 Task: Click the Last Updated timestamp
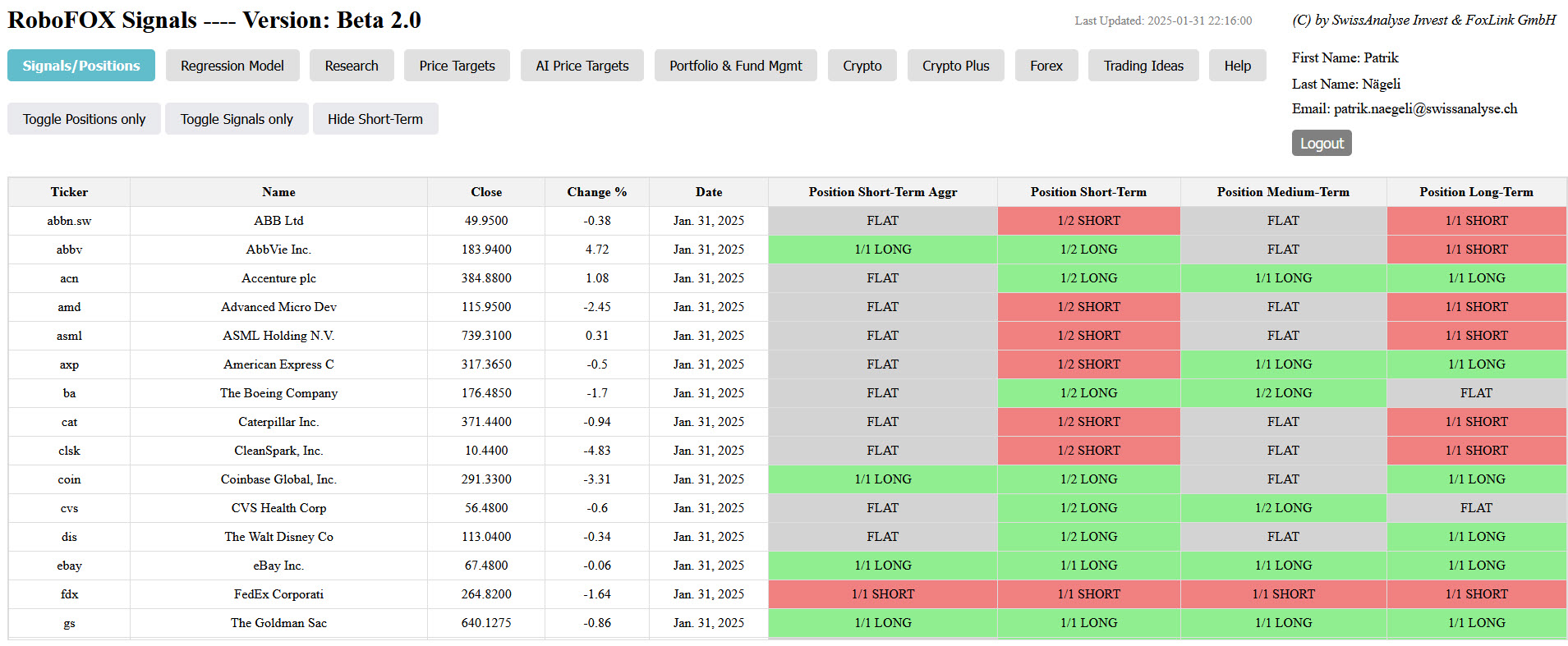point(1163,21)
